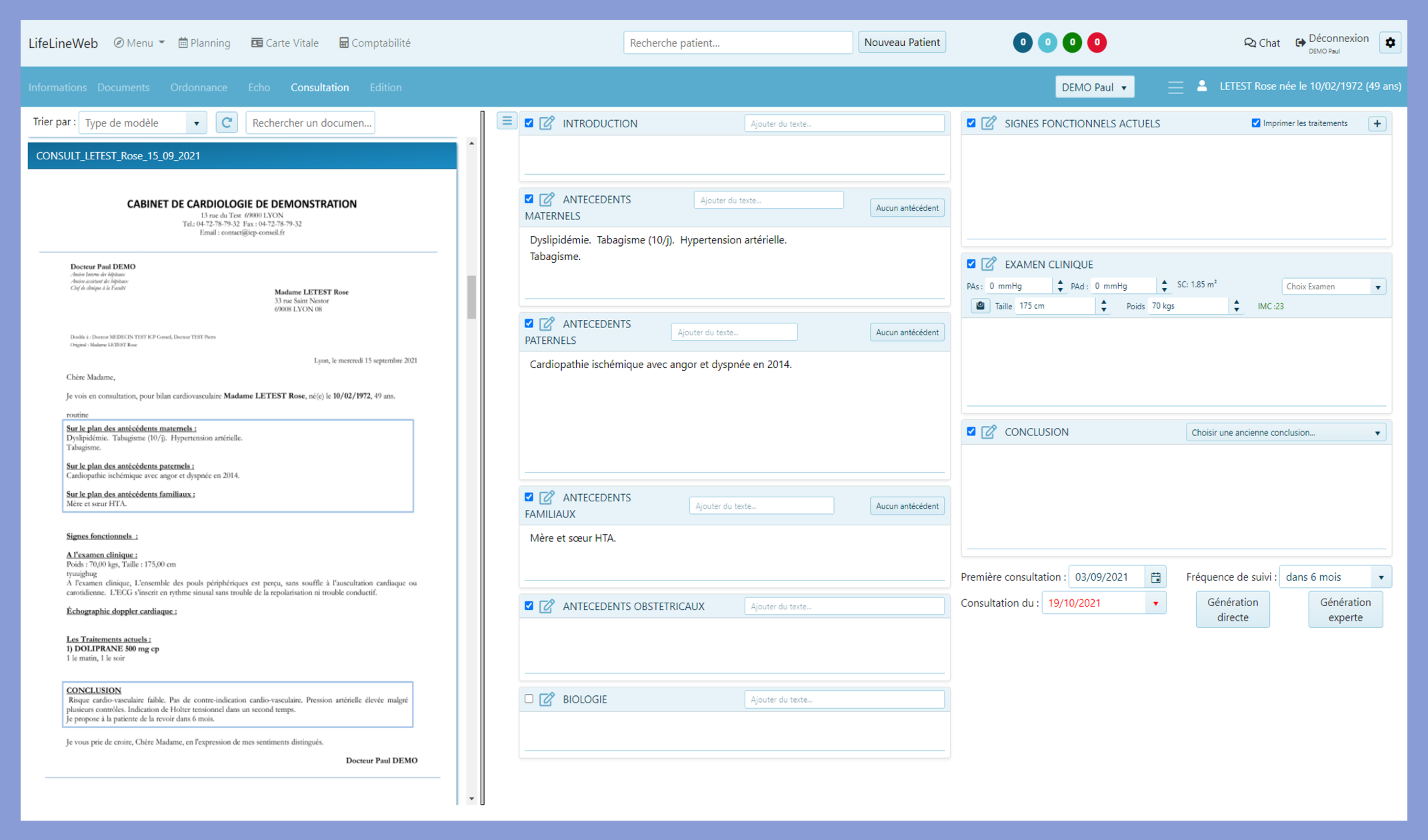This screenshot has width=1428, height=840.
Task: Toggle Imprimer les traitements checkbox
Action: pos(1256,123)
